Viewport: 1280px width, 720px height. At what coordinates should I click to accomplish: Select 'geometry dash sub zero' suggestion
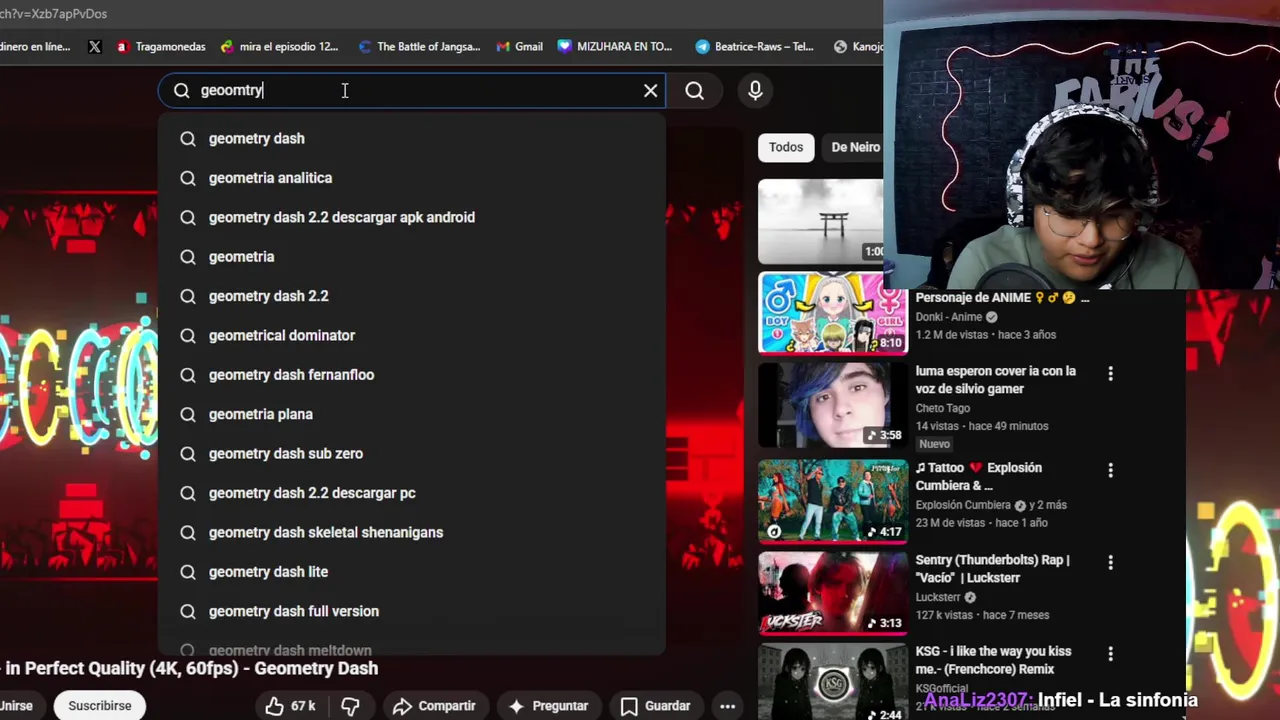tap(411, 454)
